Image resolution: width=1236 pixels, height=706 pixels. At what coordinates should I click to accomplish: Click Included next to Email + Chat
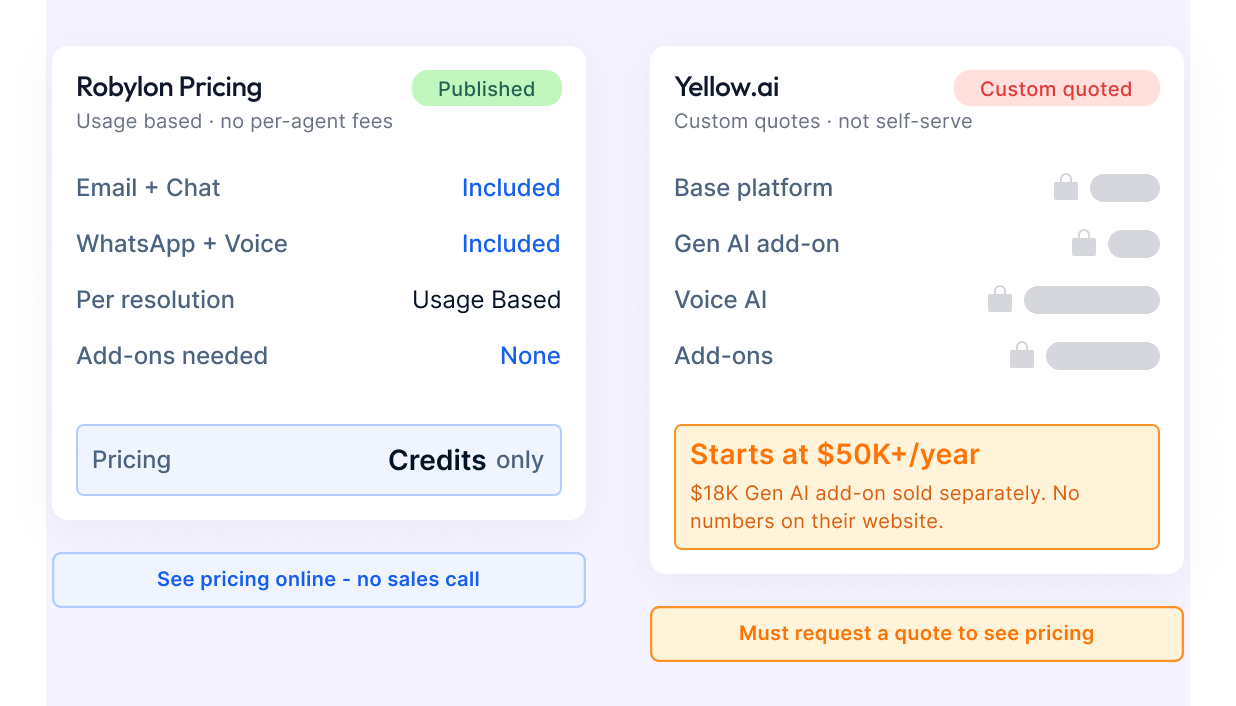511,188
